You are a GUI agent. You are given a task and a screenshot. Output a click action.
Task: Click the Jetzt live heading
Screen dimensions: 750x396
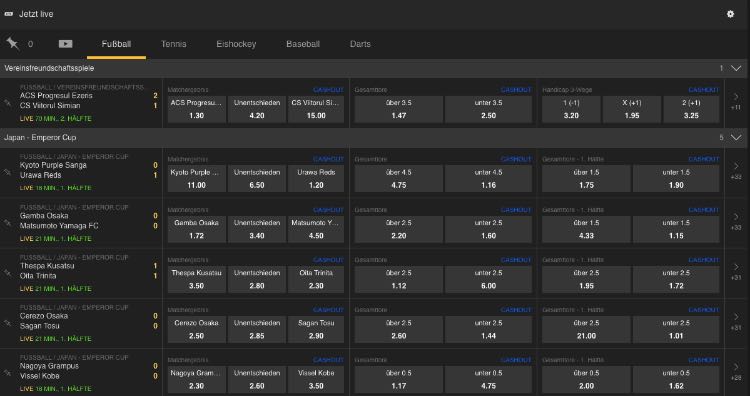pyautogui.click(x=36, y=14)
